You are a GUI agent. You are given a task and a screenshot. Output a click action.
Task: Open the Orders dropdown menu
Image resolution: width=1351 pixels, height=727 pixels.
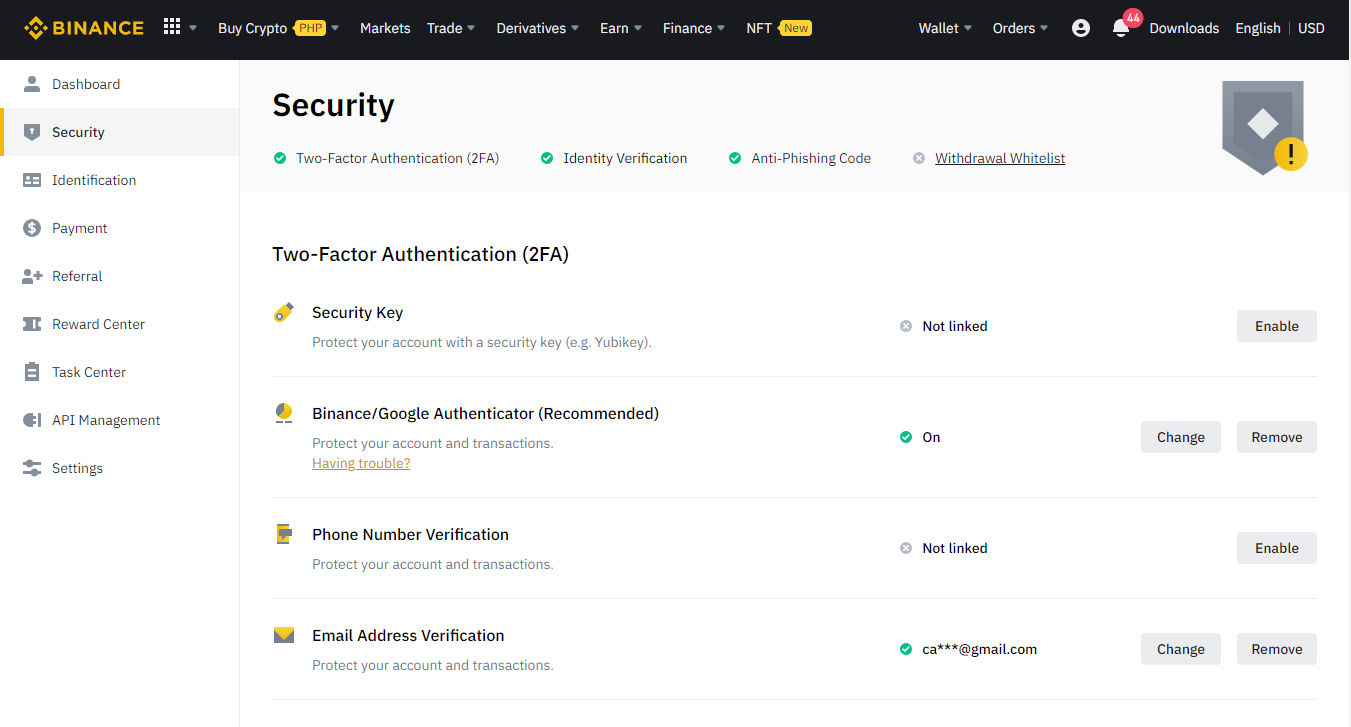1020,28
